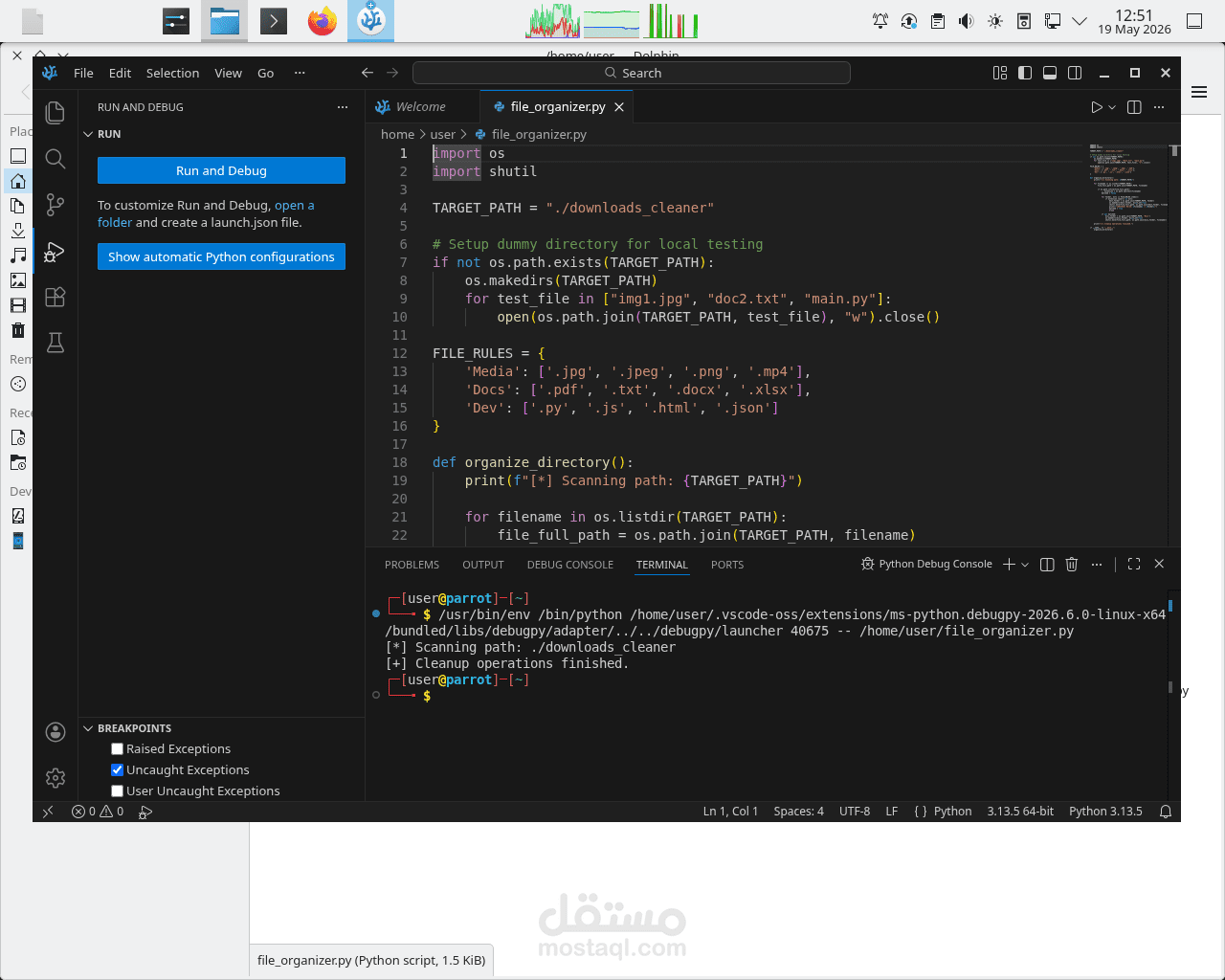This screenshot has height=980, width=1225.
Task: Open the Search view in activity bar
Action: [56, 159]
